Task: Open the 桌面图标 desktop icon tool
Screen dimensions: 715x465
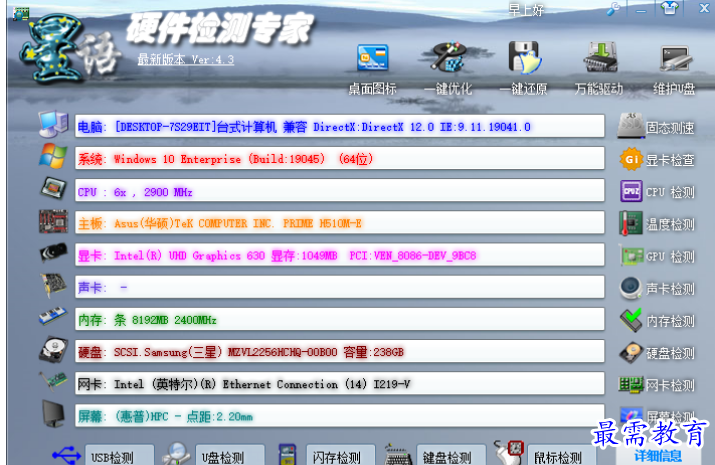Action: [x=373, y=67]
